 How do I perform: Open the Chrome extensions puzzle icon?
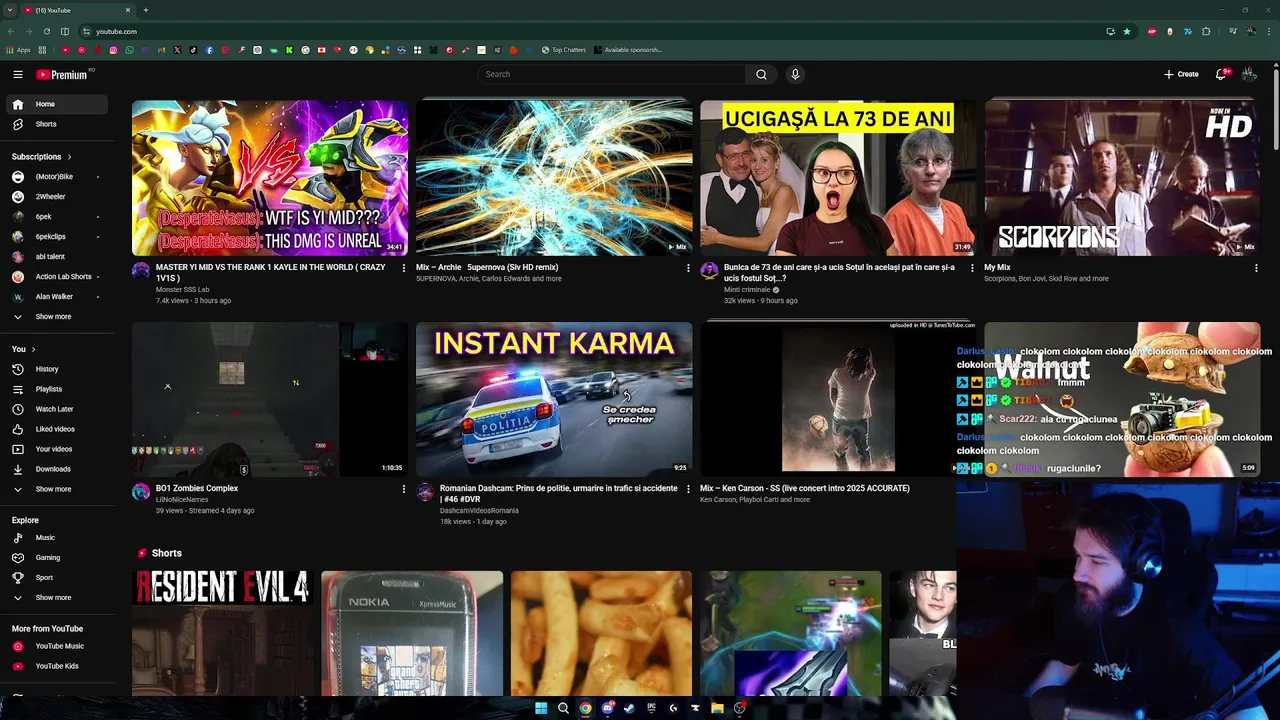[x=1206, y=31]
